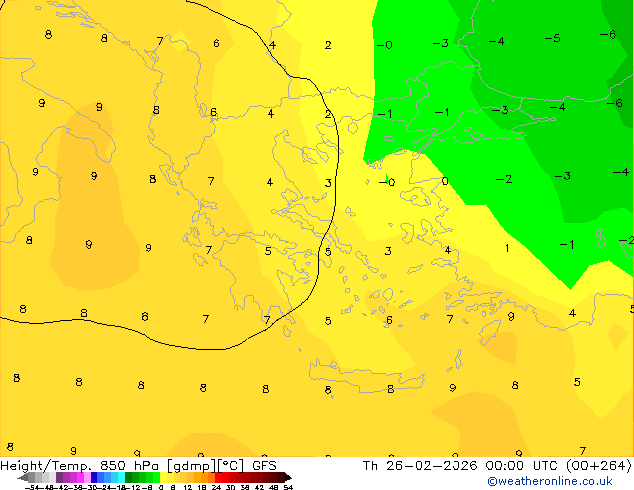Click the gray left arrow end of legend
Viewport: 634px width, 490px height.
tap(23, 477)
